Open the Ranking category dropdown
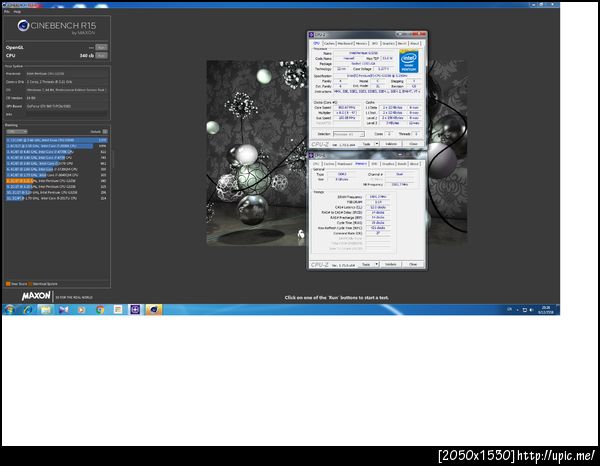The width and height of the screenshot is (600, 466). [x=16, y=132]
